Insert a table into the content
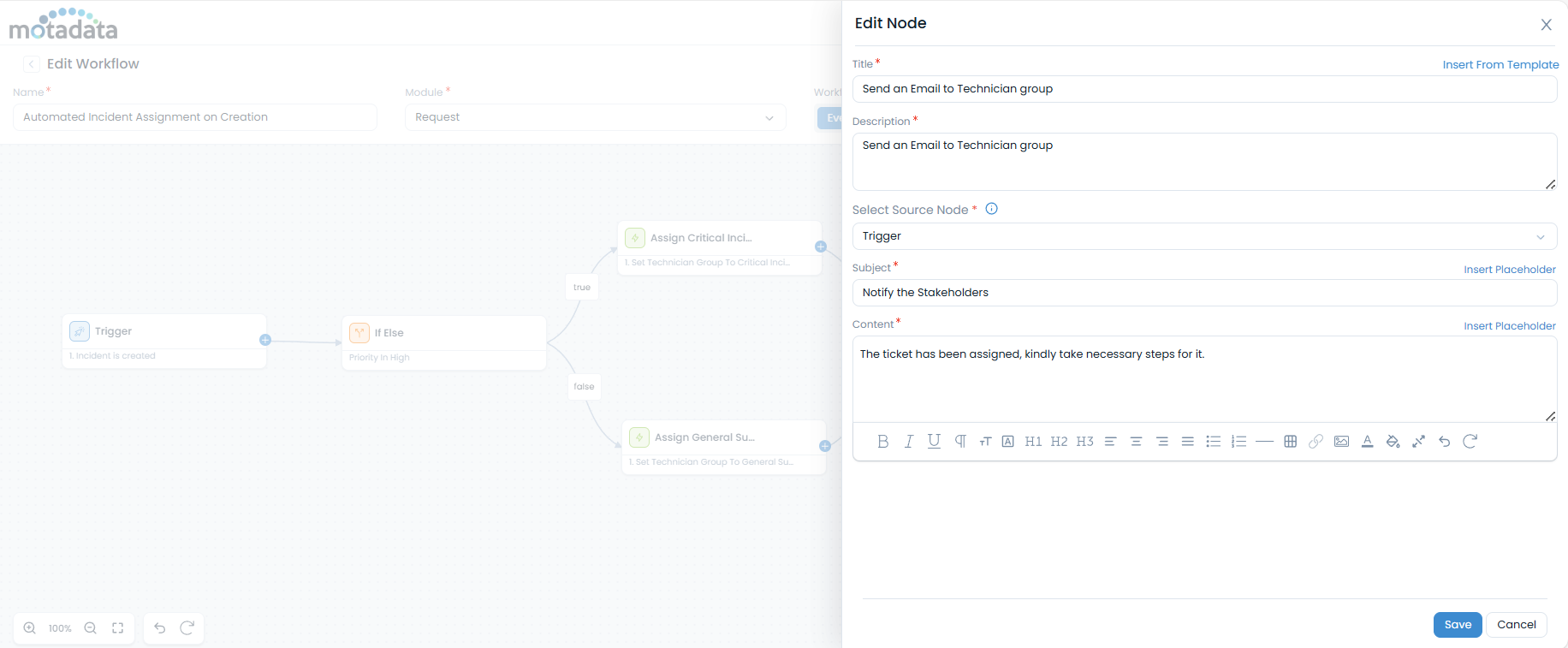The width and height of the screenshot is (1568, 648). (x=1291, y=442)
